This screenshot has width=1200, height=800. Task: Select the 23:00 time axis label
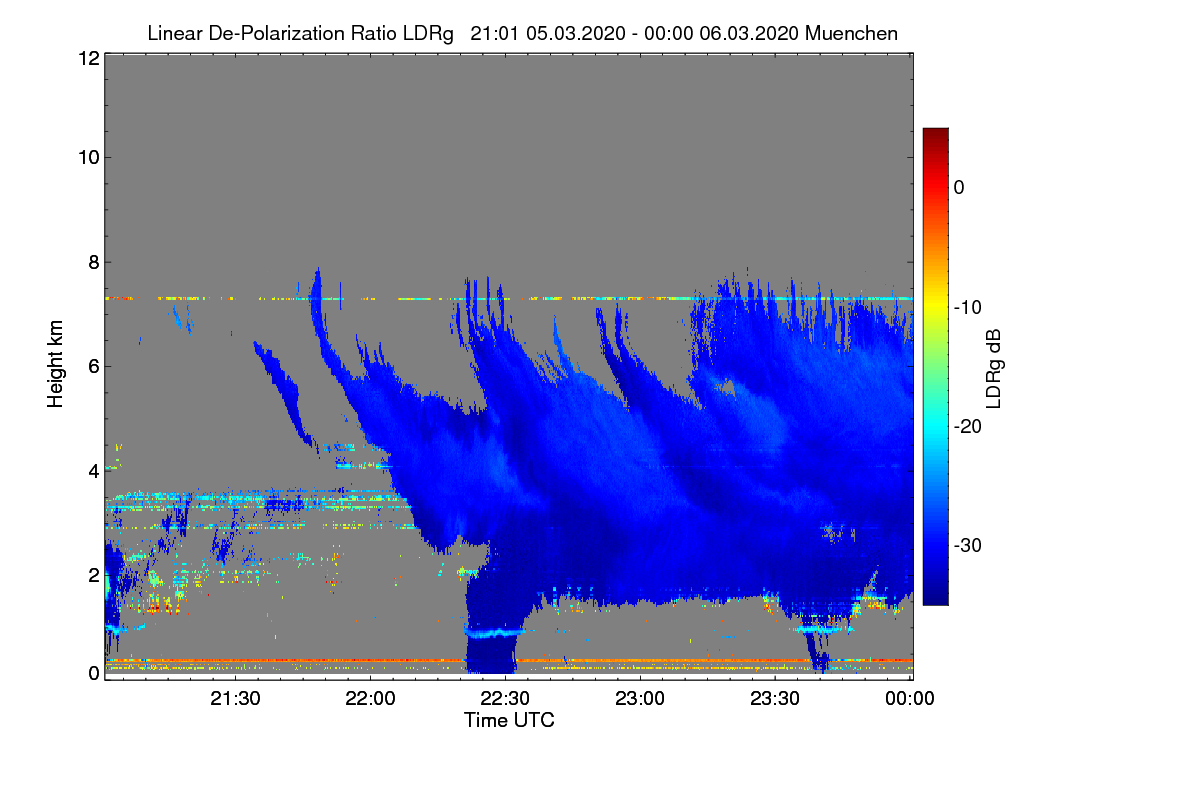[x=640, y=699]
